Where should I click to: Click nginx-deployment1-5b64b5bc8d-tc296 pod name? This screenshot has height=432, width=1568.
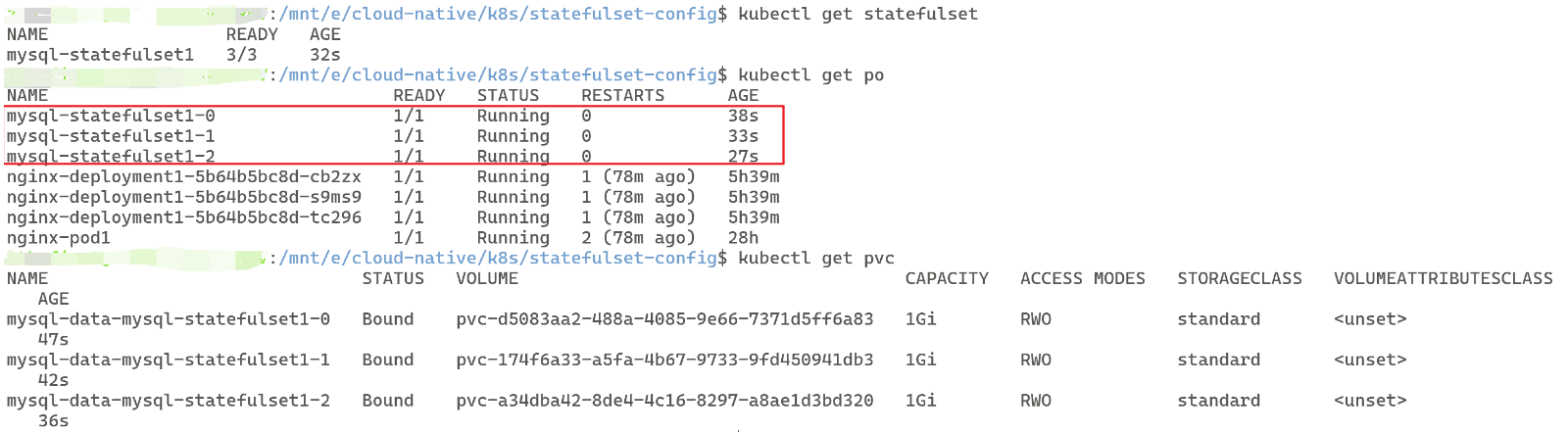(x=184, y=217)
